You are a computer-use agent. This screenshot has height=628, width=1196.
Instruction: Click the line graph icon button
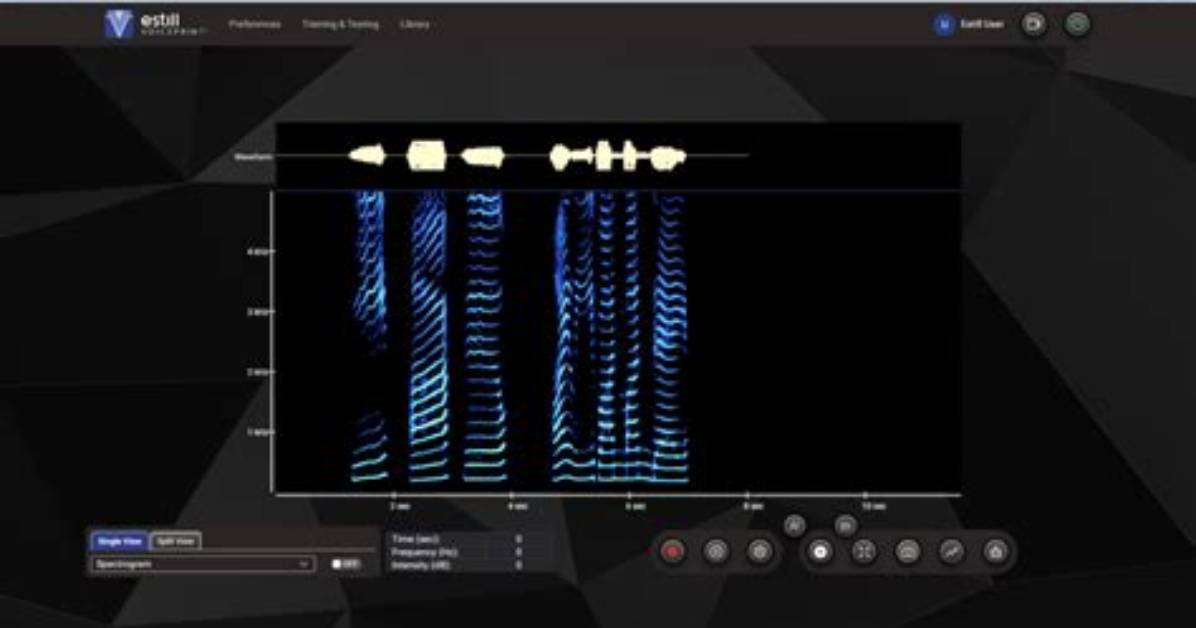pyautogui.click(x=951, y=551)
